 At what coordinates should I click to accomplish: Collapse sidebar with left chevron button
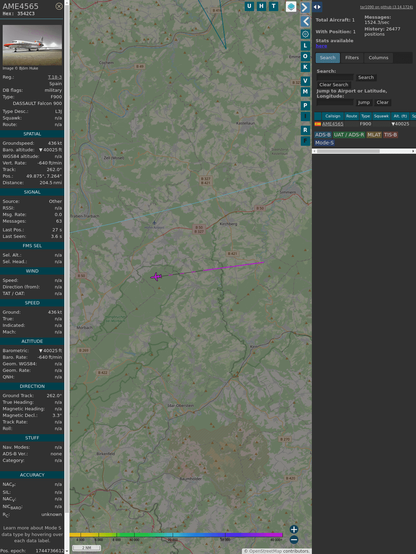point(305,21)
